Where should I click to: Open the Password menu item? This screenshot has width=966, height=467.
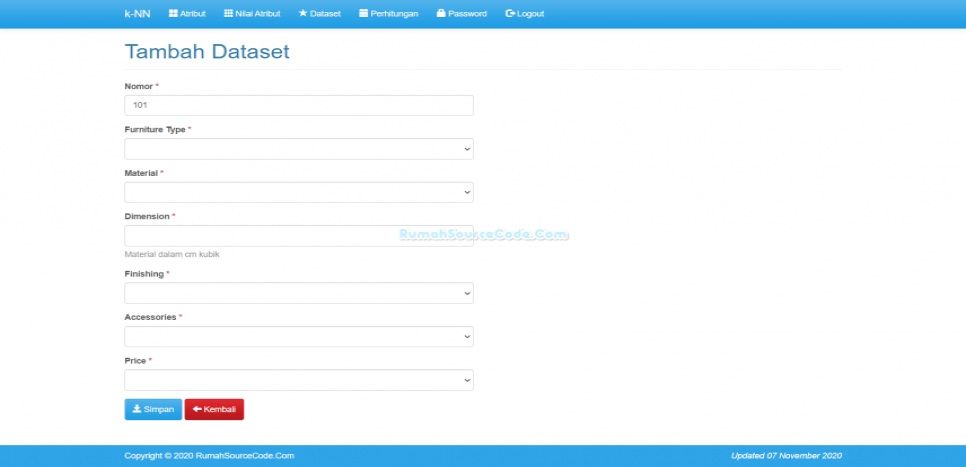coord(461,14)
